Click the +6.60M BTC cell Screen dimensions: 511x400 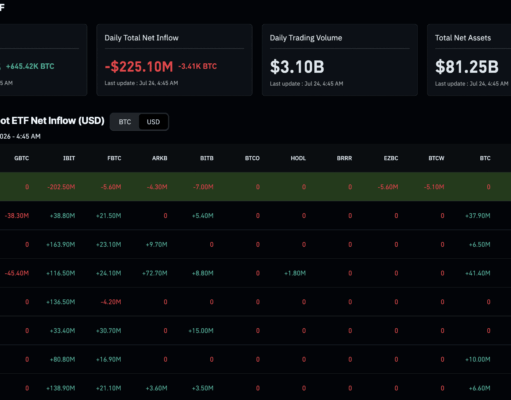pos(480,388)
